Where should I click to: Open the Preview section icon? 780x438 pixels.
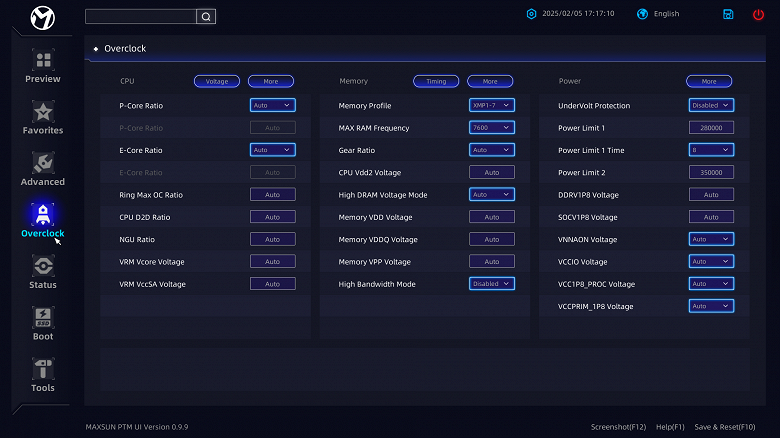42,62
